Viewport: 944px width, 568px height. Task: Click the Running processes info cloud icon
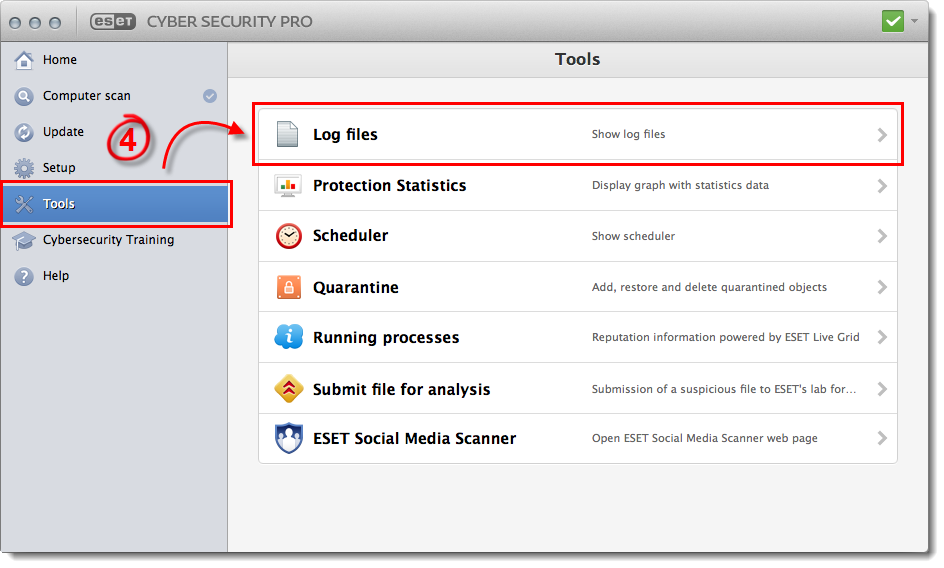[288, 337]
